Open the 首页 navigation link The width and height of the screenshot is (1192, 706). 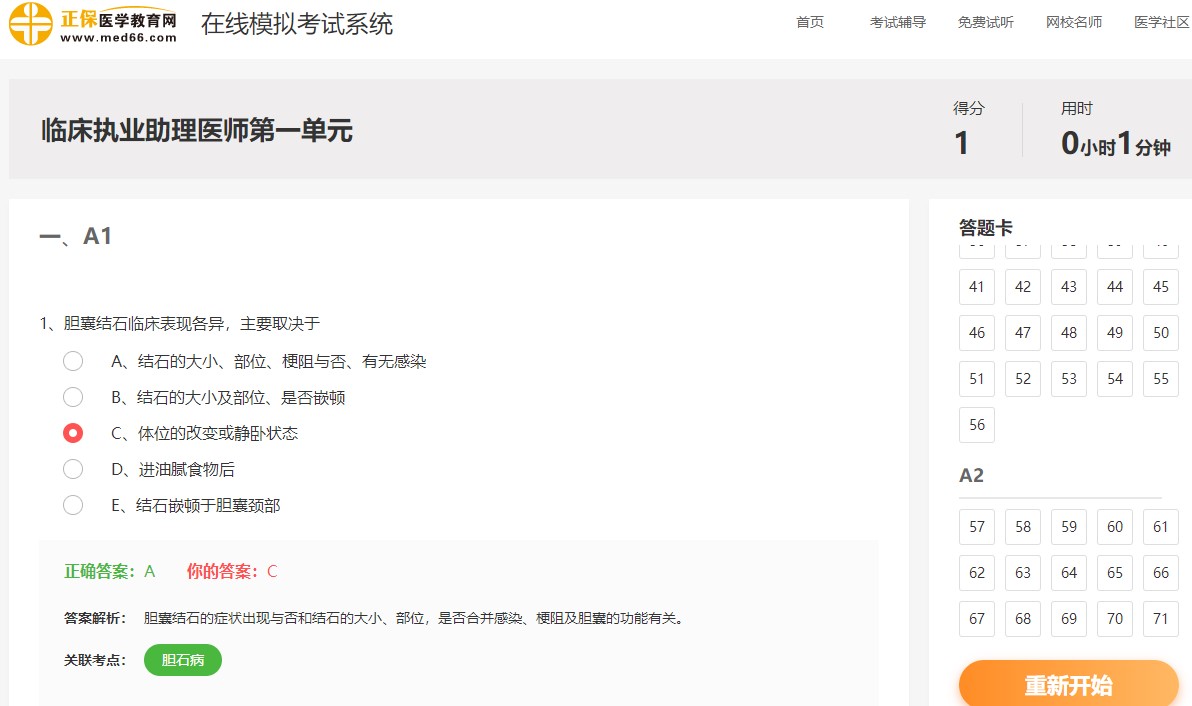pyautogui.click(x=810, y=22)
